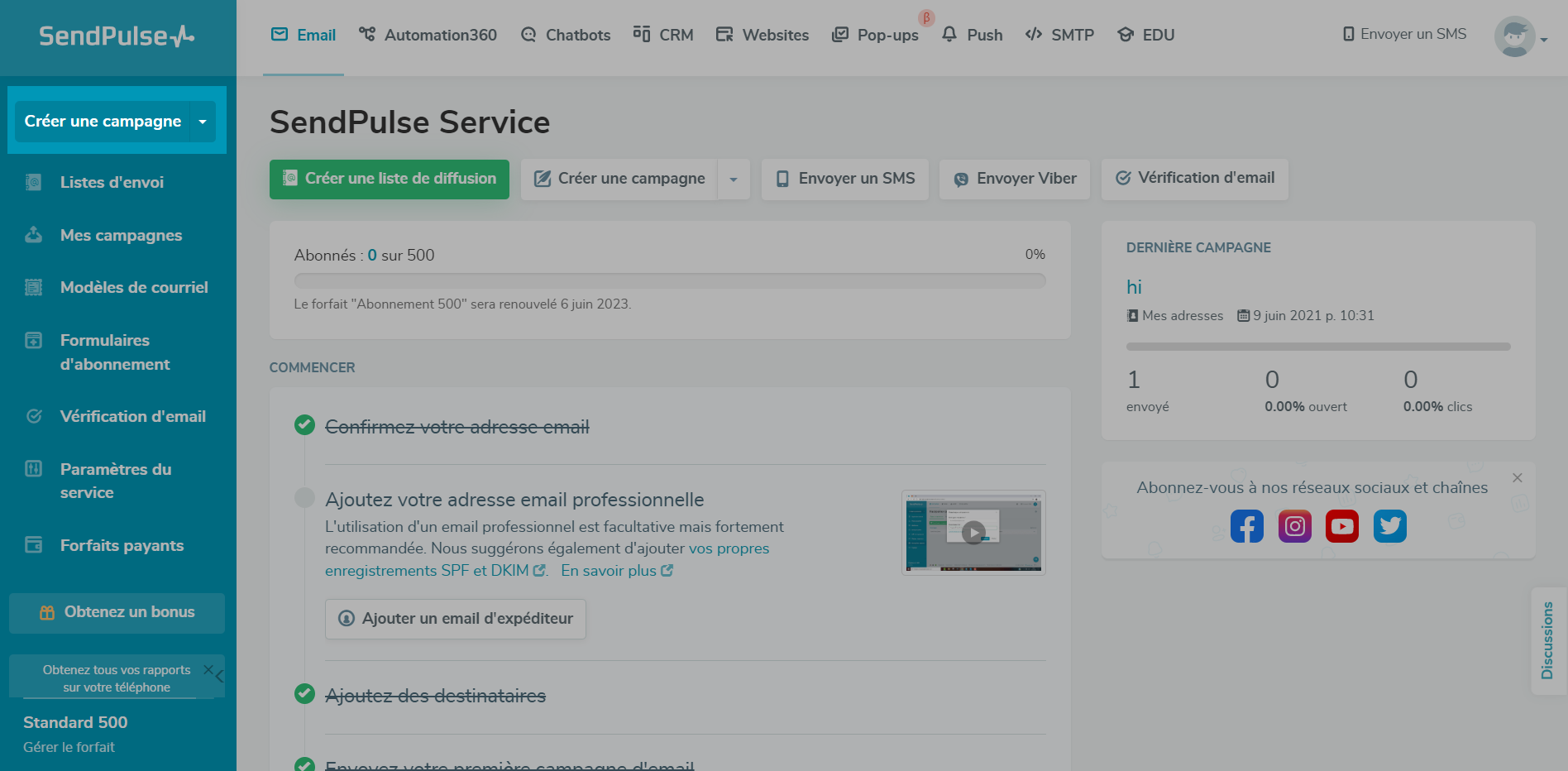This screenshot has width=1568, height=771.
Task: Expand the account menu arrow next to avatar
Action: tap(1543, 39)
